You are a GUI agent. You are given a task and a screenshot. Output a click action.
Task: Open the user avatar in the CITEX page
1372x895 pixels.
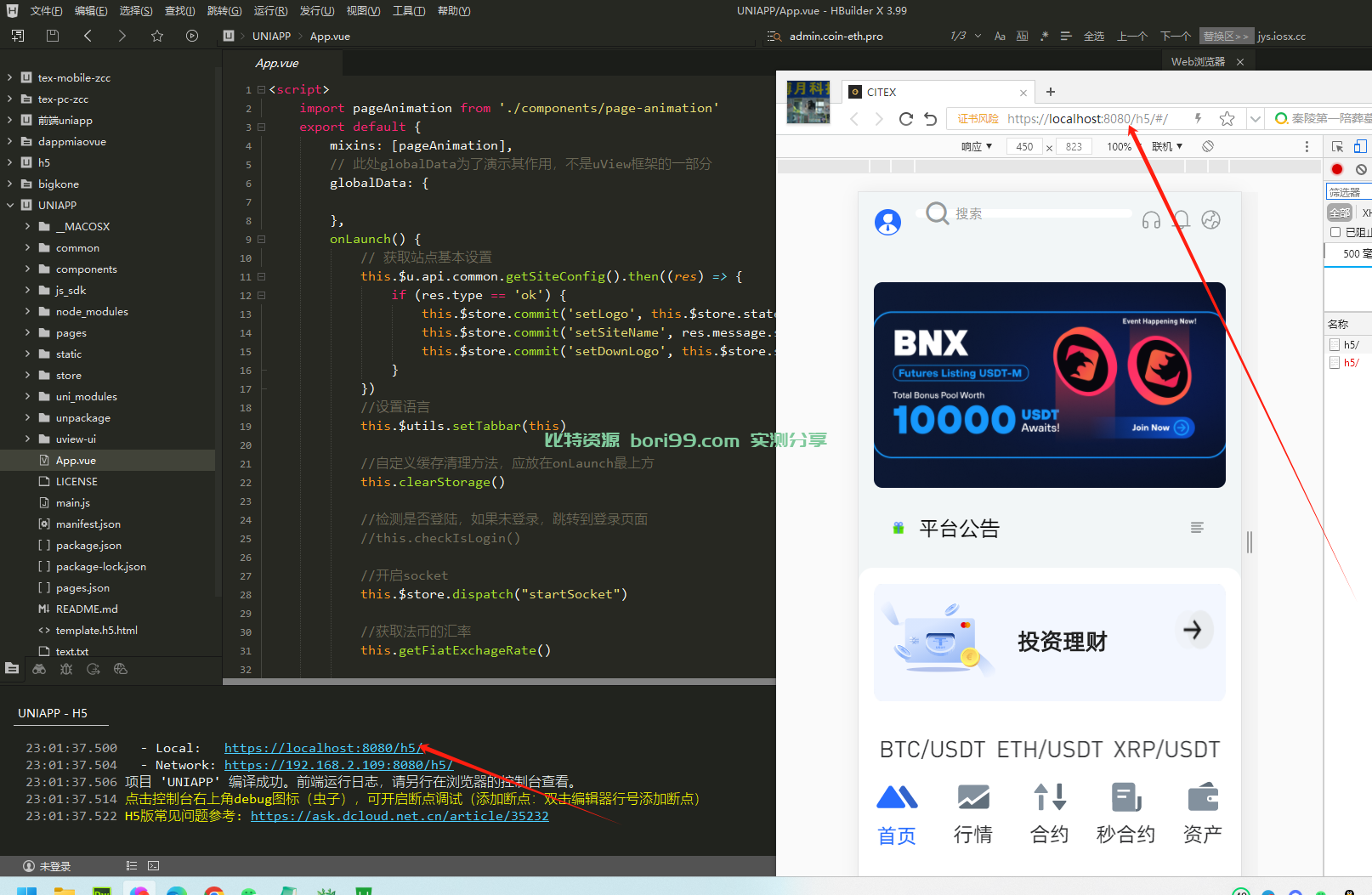[x=887, y=222]
